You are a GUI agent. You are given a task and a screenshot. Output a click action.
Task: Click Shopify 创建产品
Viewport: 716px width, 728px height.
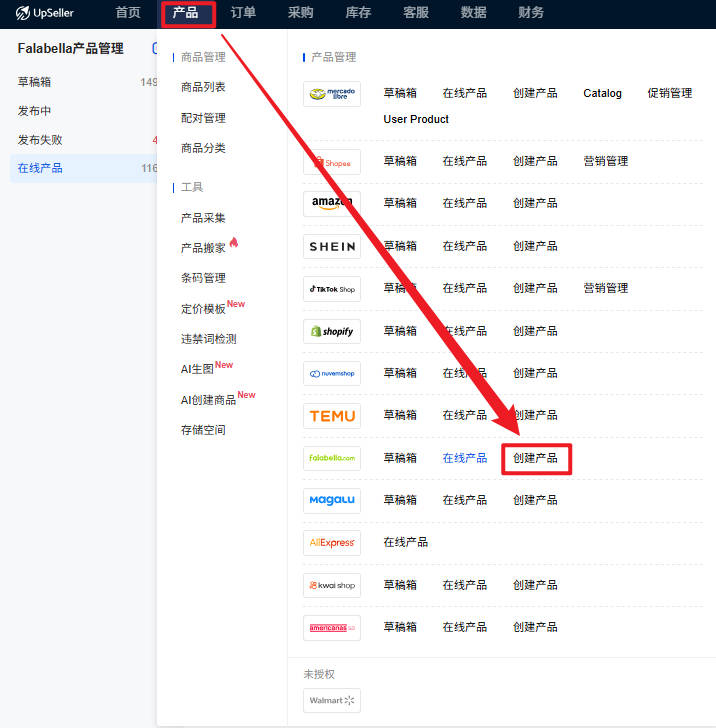535,331
